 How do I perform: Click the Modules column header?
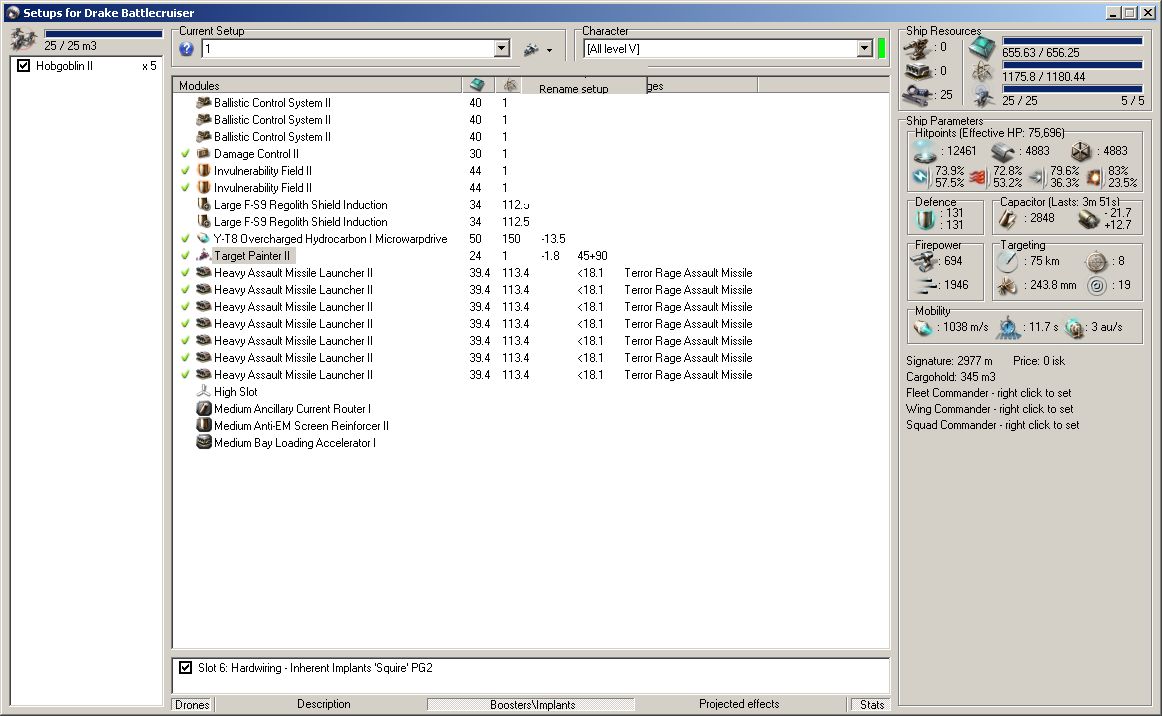[x=317, y=85]
